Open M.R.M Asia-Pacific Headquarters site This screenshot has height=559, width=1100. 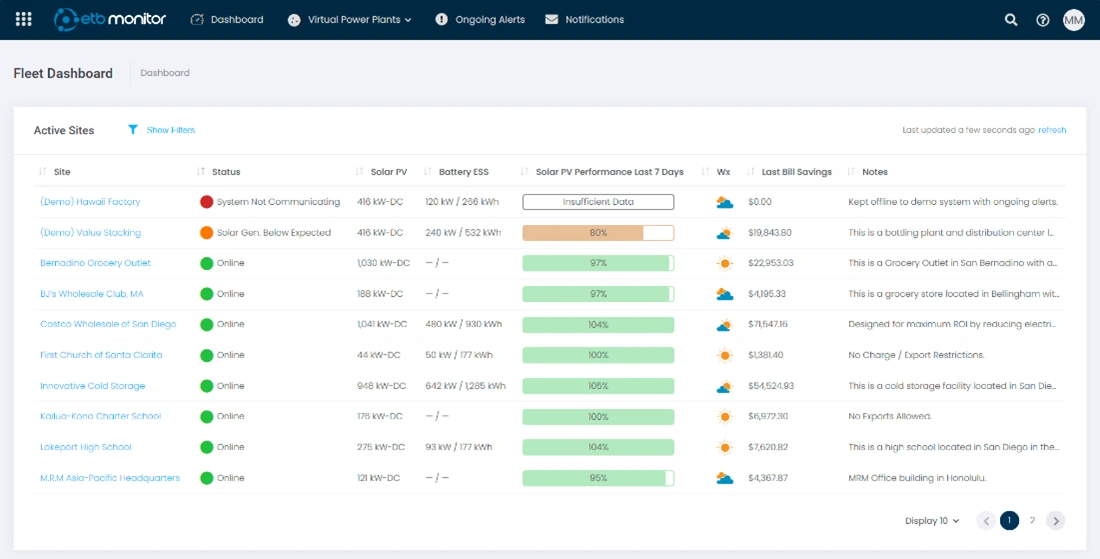110,478
